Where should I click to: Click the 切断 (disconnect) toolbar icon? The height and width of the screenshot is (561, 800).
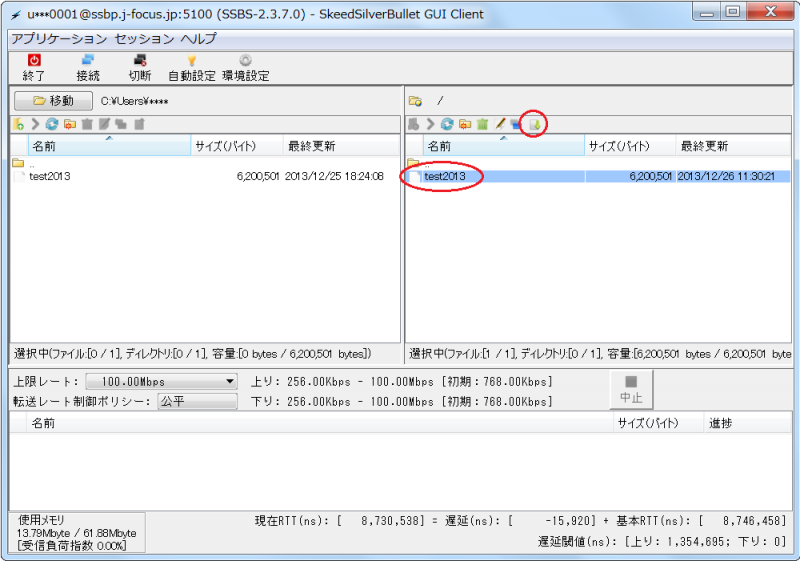coord(140,67)
